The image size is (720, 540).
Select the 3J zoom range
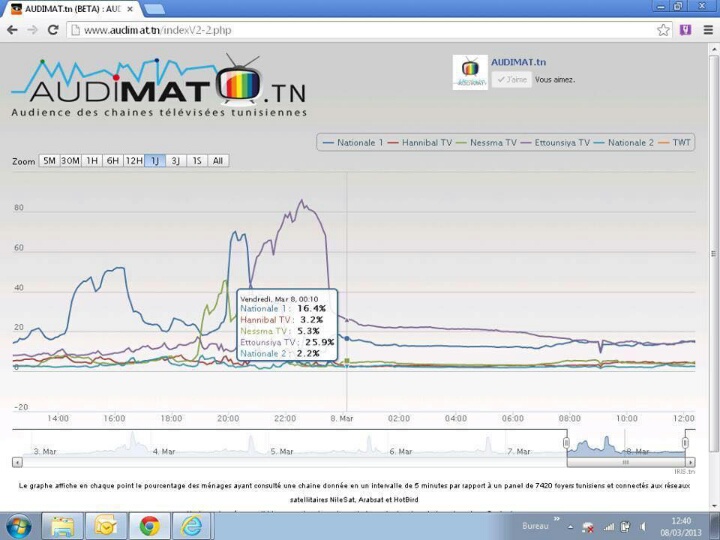pos(176,161)
